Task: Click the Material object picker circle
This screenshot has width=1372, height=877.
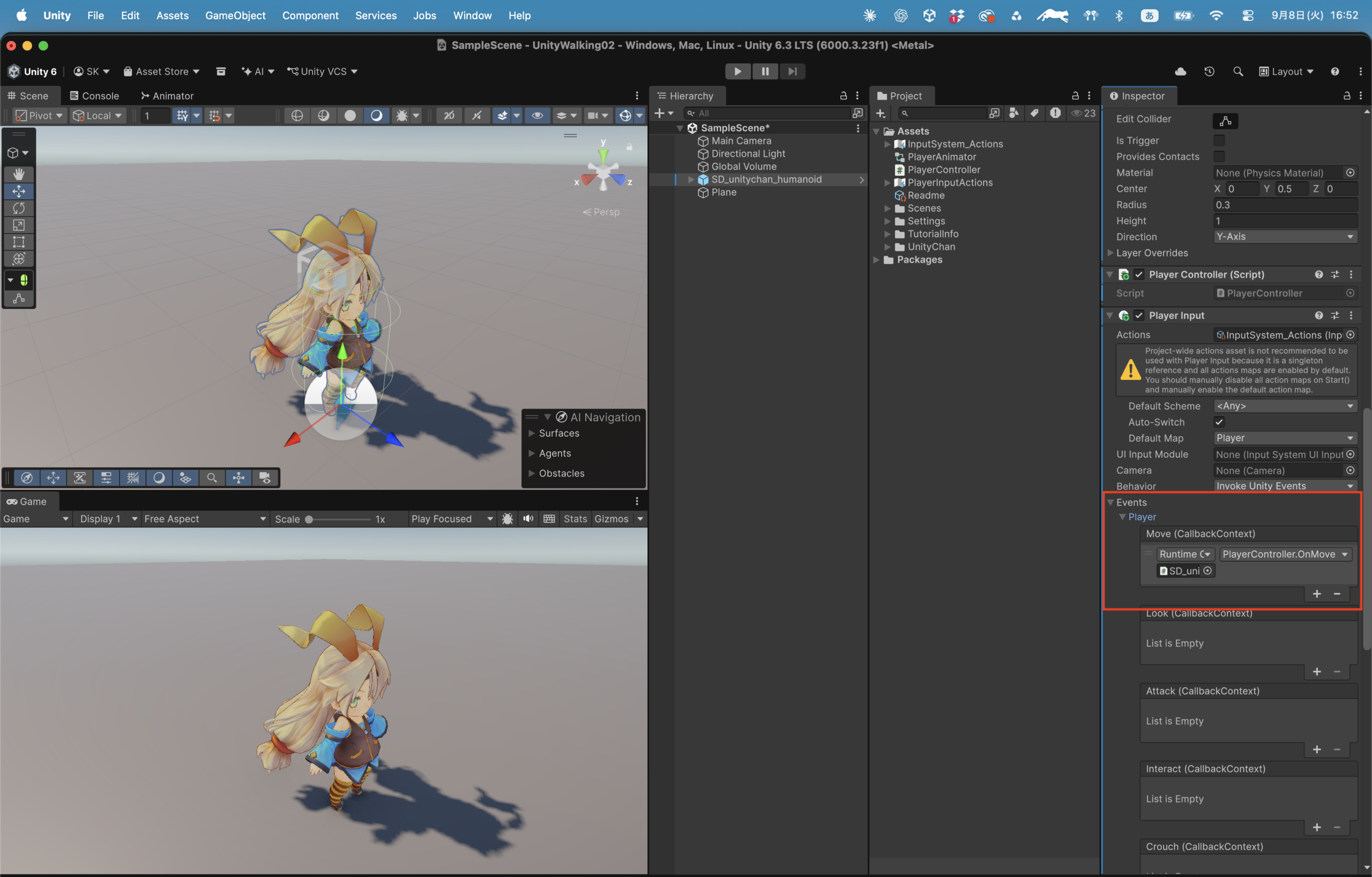Action: 1350,172
